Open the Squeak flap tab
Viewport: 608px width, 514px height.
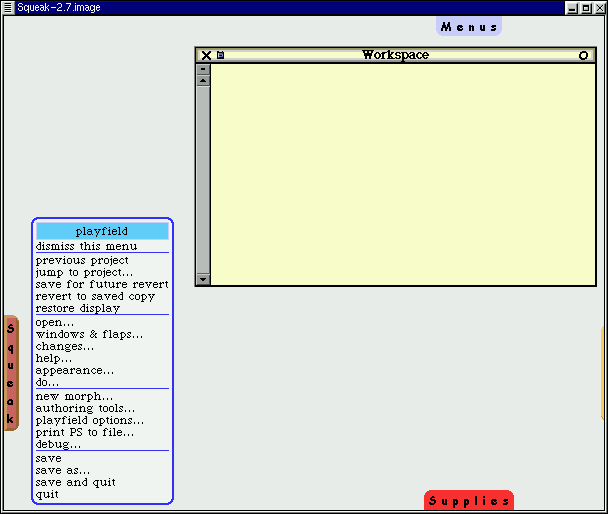coord(11,373)
